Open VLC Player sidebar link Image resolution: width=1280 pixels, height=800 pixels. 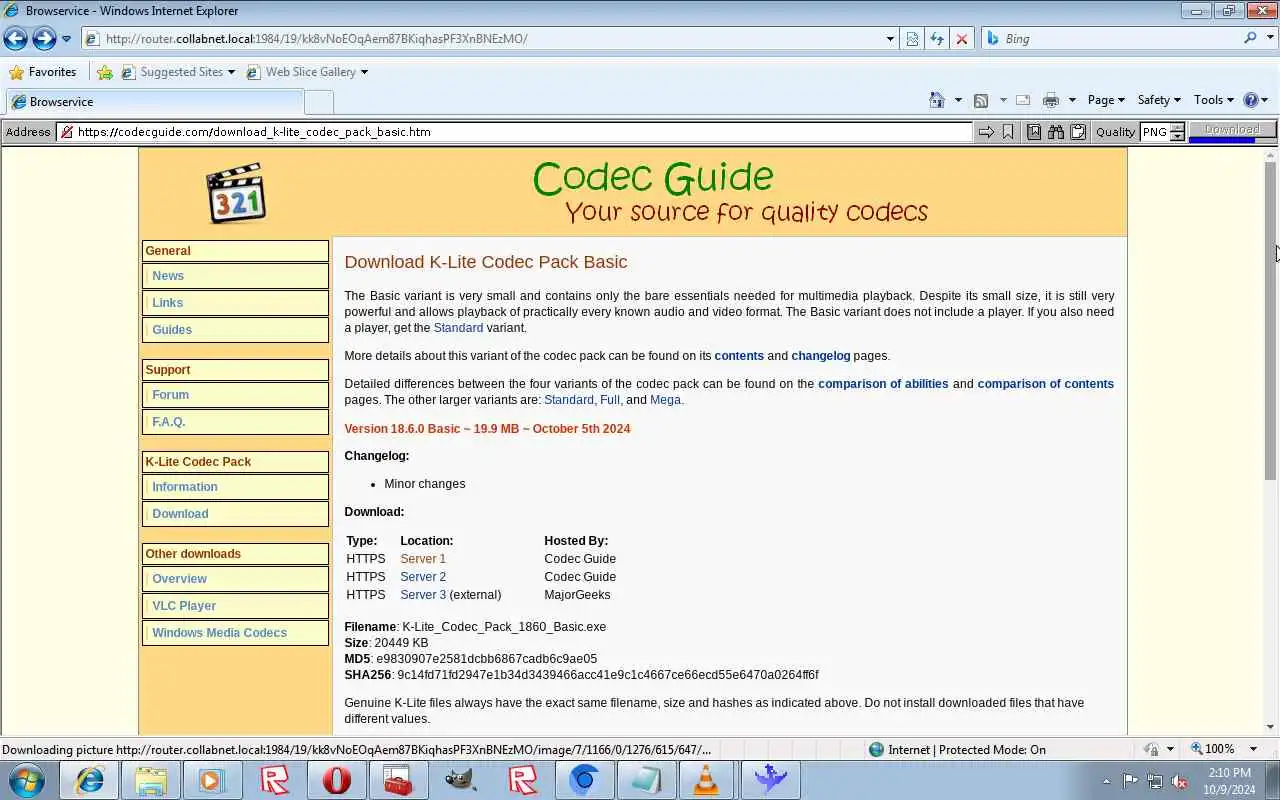235,606
